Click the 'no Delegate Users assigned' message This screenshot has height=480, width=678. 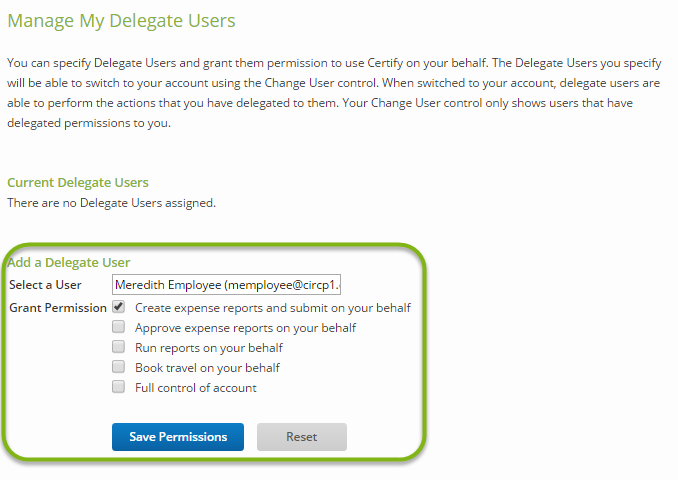(111, 203)
